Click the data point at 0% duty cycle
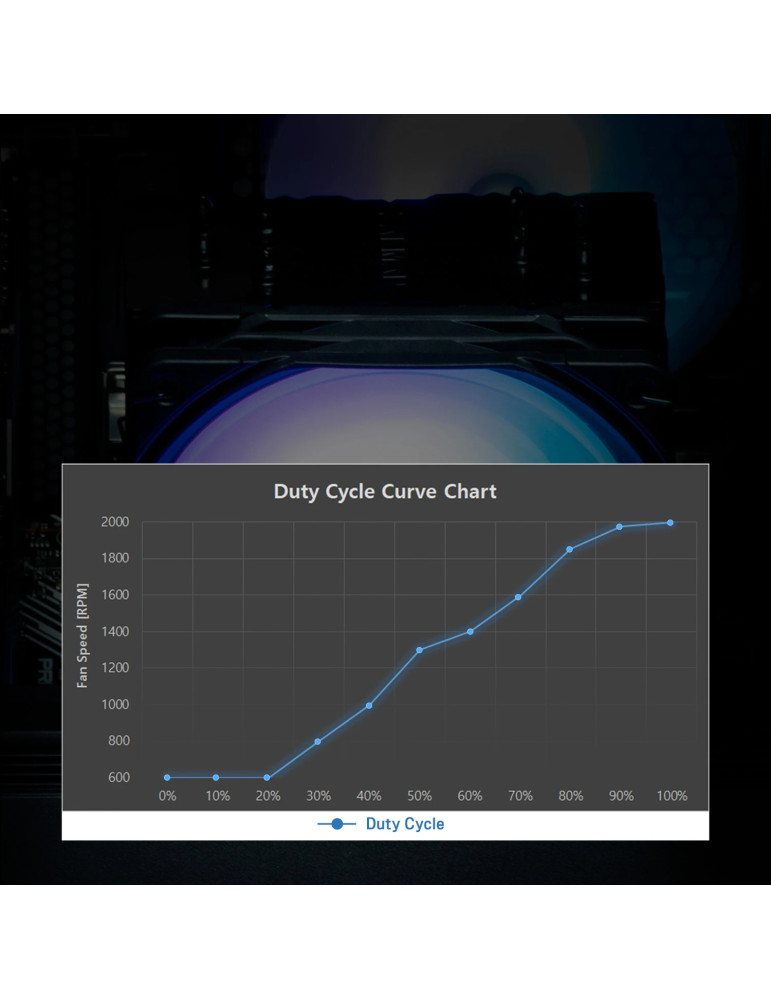The width and height of the screenshot is (771, 1000). pyautogui.click(x=167, y=777)
